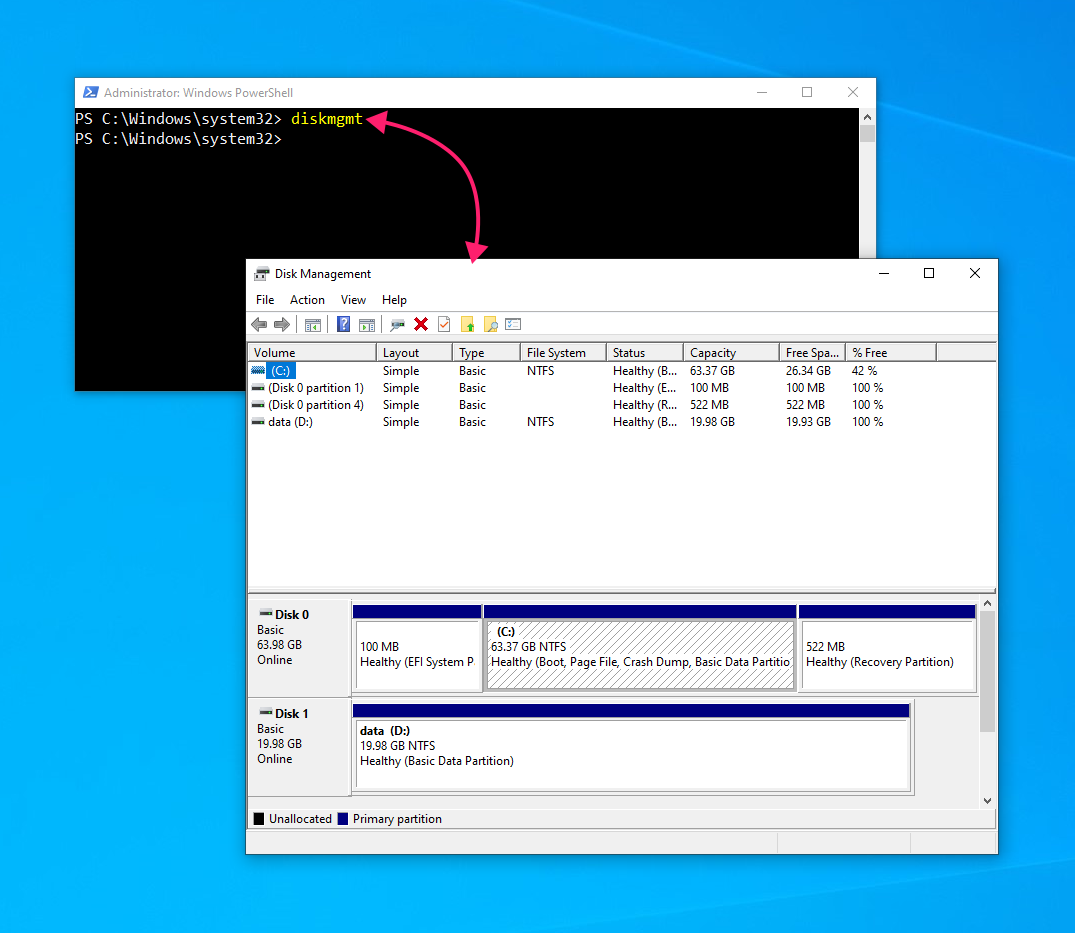The height and width of the screenshot is (933, 1075).
Task: Click the Properties checkmark page icon
Action: click(444, 324)
